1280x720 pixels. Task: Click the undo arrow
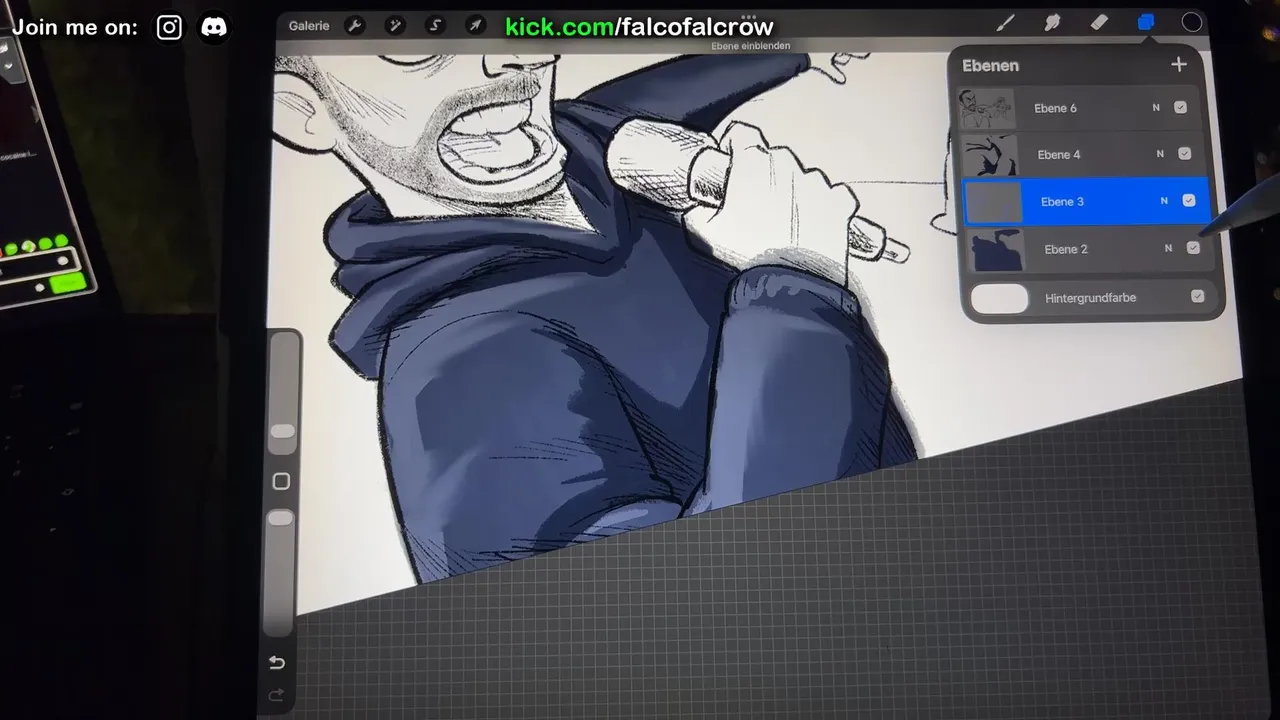[277, 662]
